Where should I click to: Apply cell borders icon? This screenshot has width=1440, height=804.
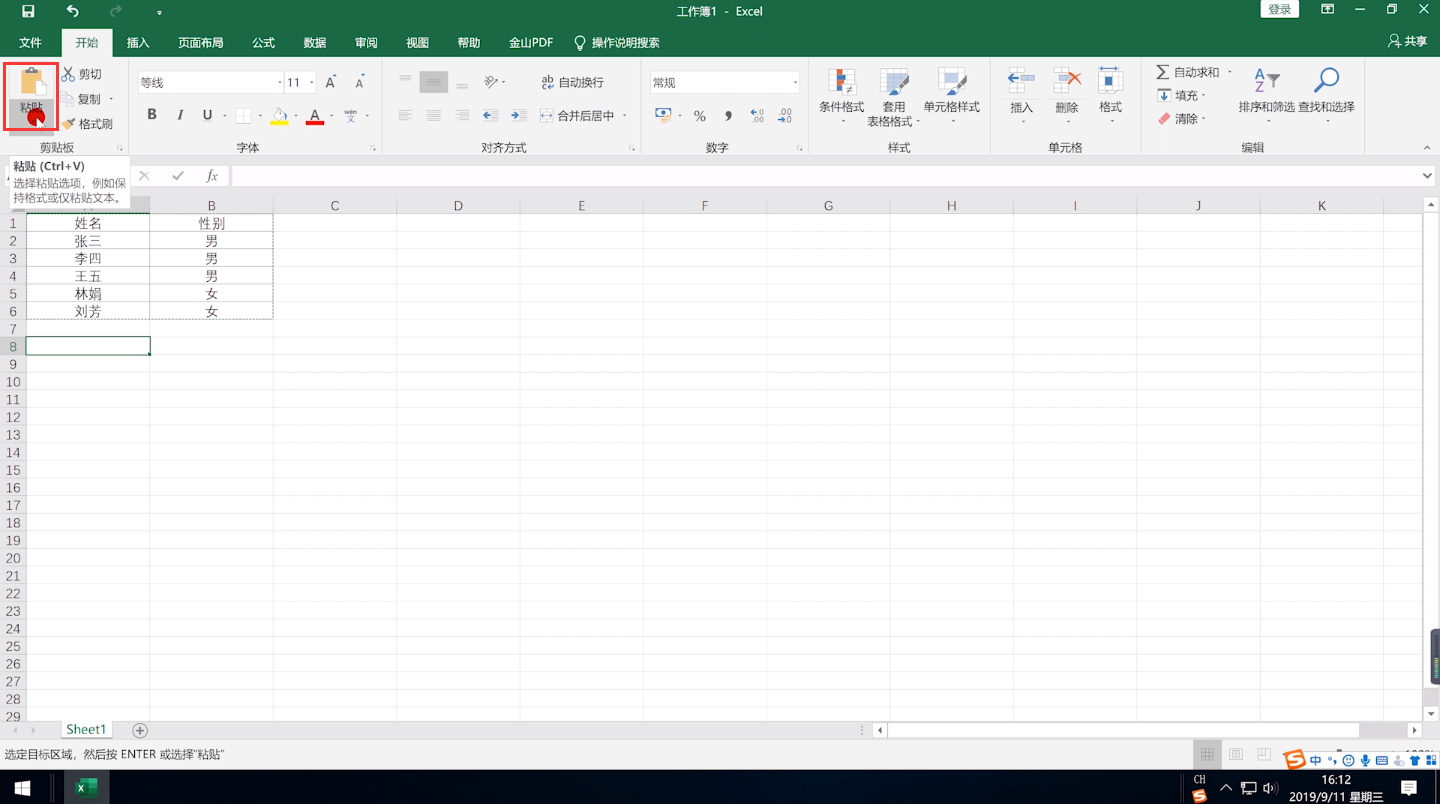click(x=243, y=116)
